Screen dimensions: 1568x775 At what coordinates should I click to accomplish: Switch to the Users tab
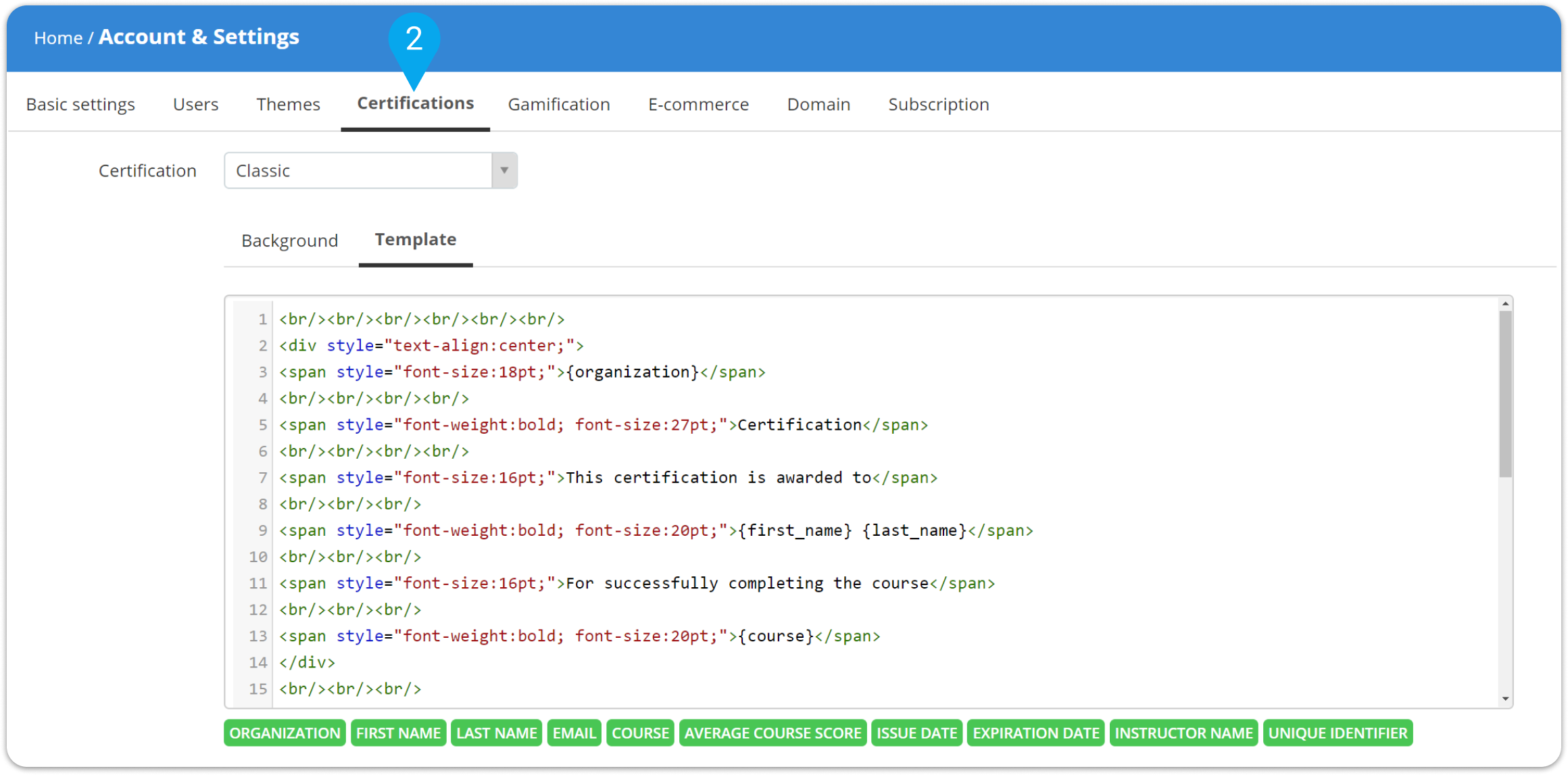195,104
